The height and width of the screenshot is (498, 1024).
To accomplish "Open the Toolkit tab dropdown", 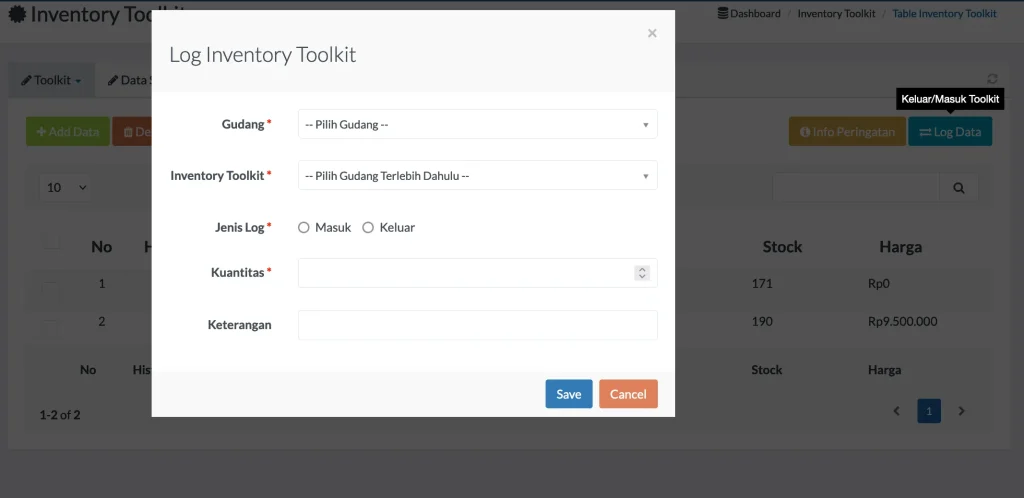I will click(52, 80).
